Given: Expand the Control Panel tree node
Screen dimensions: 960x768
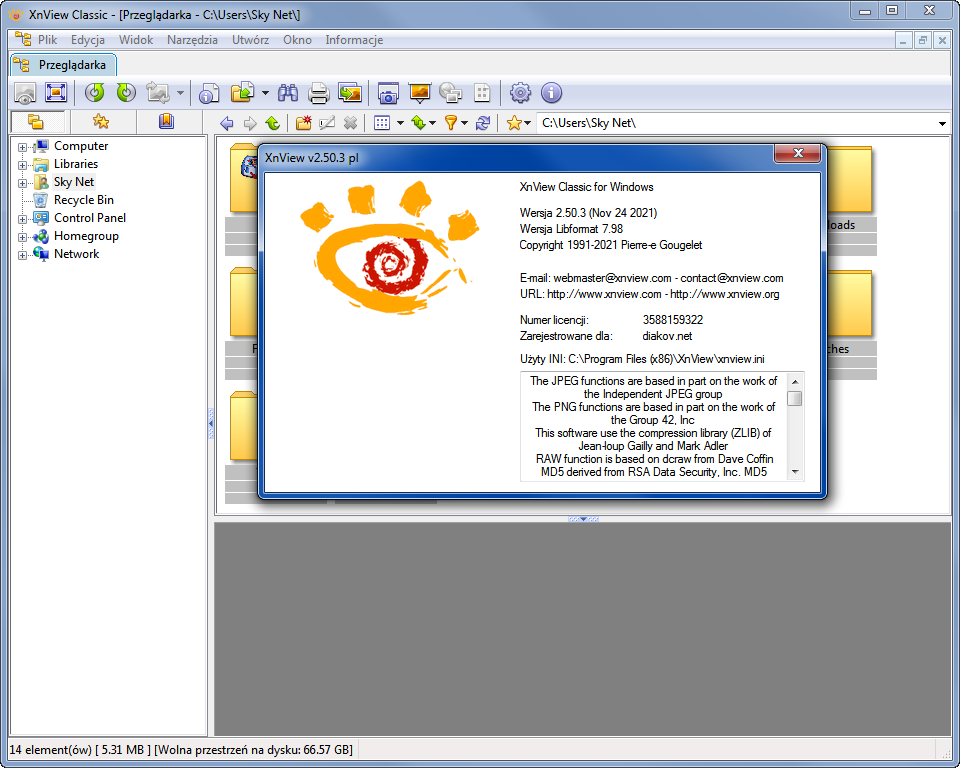Looking at the screenshot, I should coord(23,219).
